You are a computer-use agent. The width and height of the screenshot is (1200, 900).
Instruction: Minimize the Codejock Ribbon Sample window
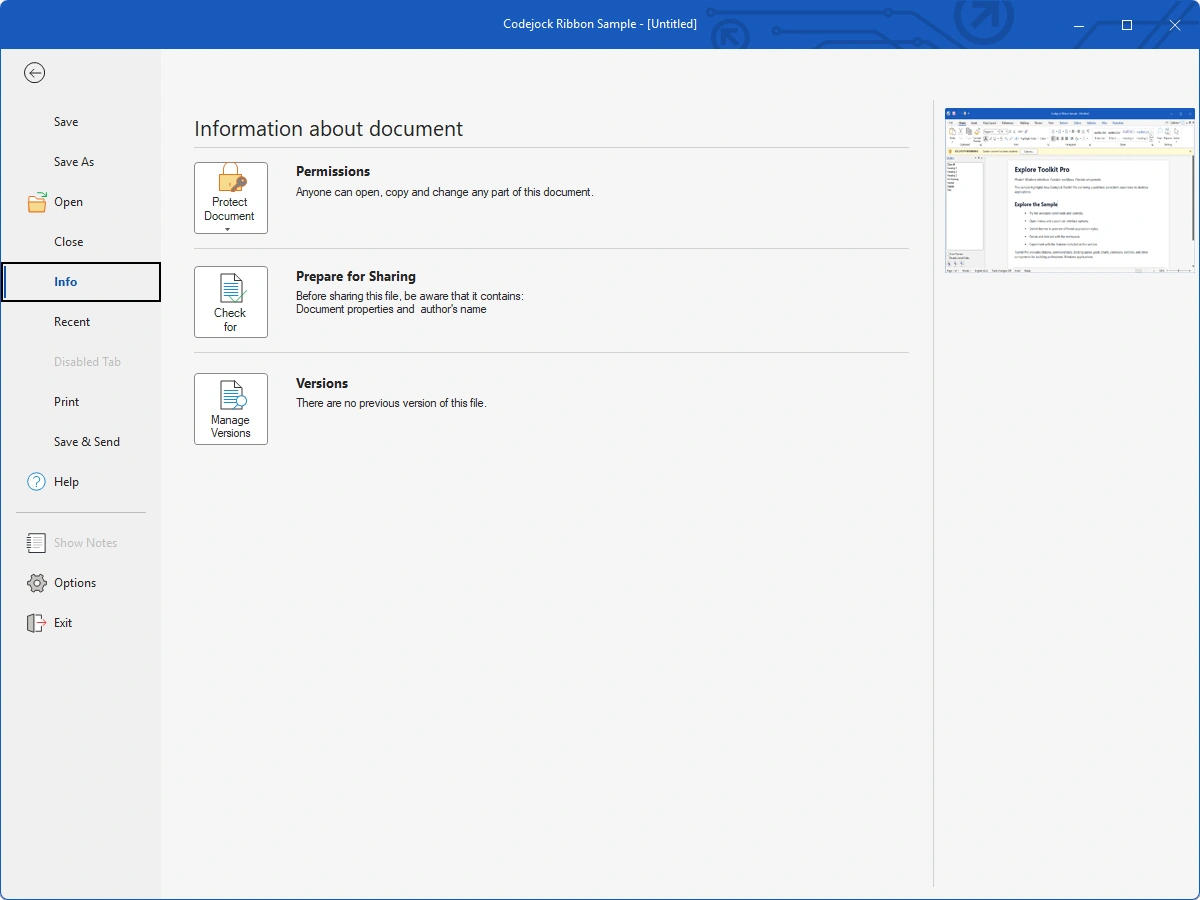coord(1079,25)
